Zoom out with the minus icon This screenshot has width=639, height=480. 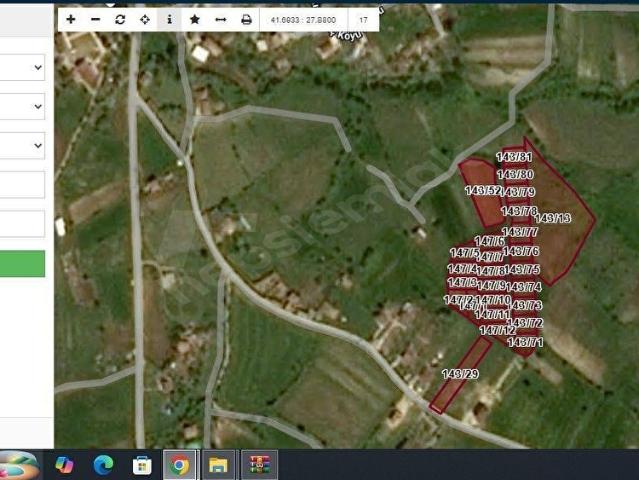click(x=95, y=19)
